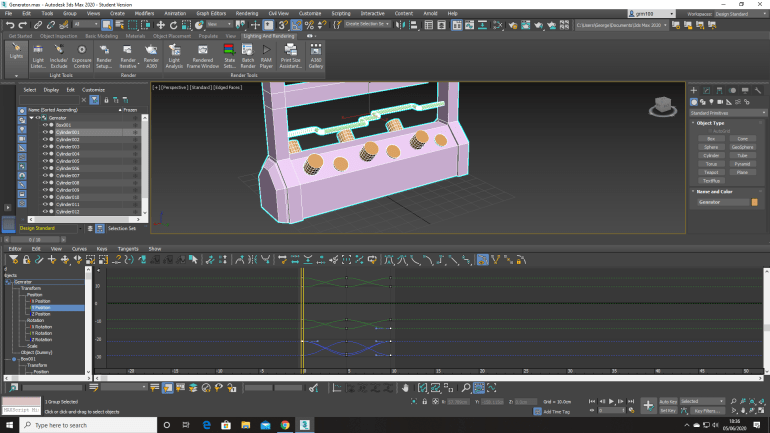Image resolution: width=770 pixels, height=433 pixels.
Task: Toggle the geometry display filter in Scene Explorer
Action: [22, 111]
